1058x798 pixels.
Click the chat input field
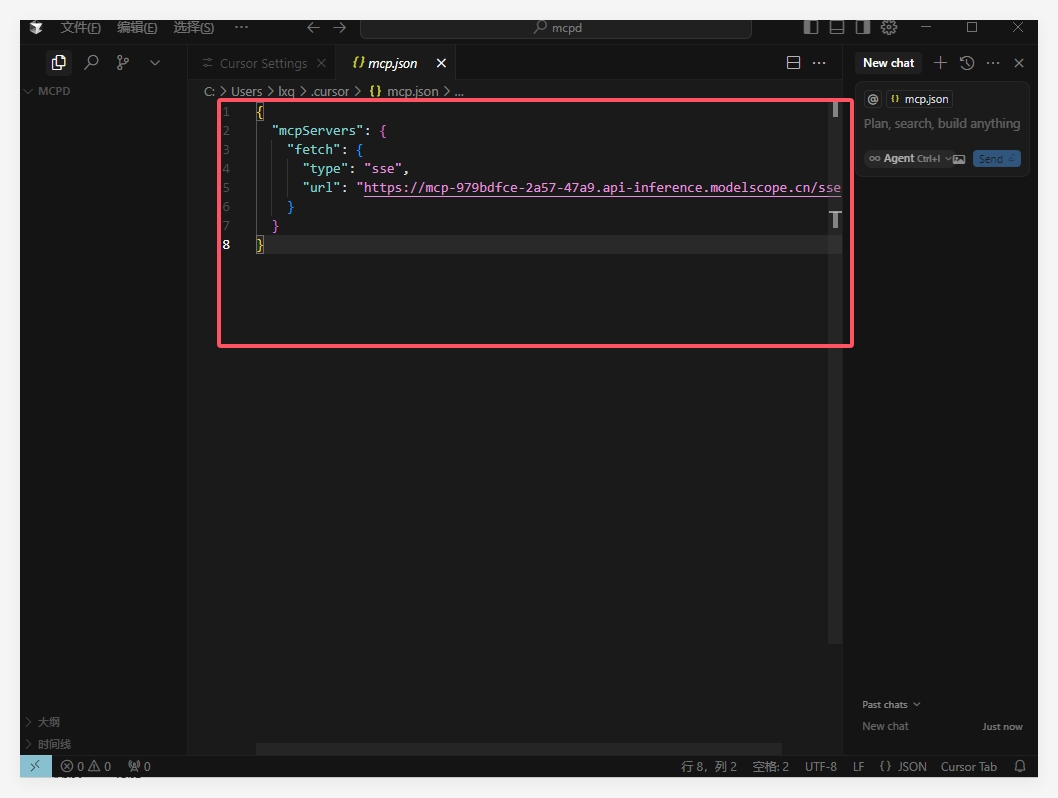941,124
